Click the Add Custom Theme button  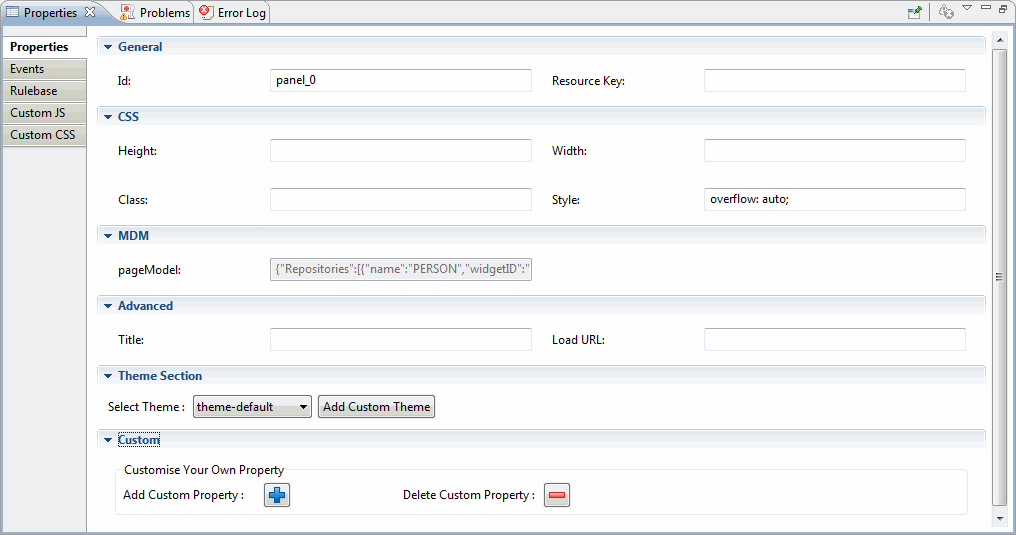(x=376, y=407)
